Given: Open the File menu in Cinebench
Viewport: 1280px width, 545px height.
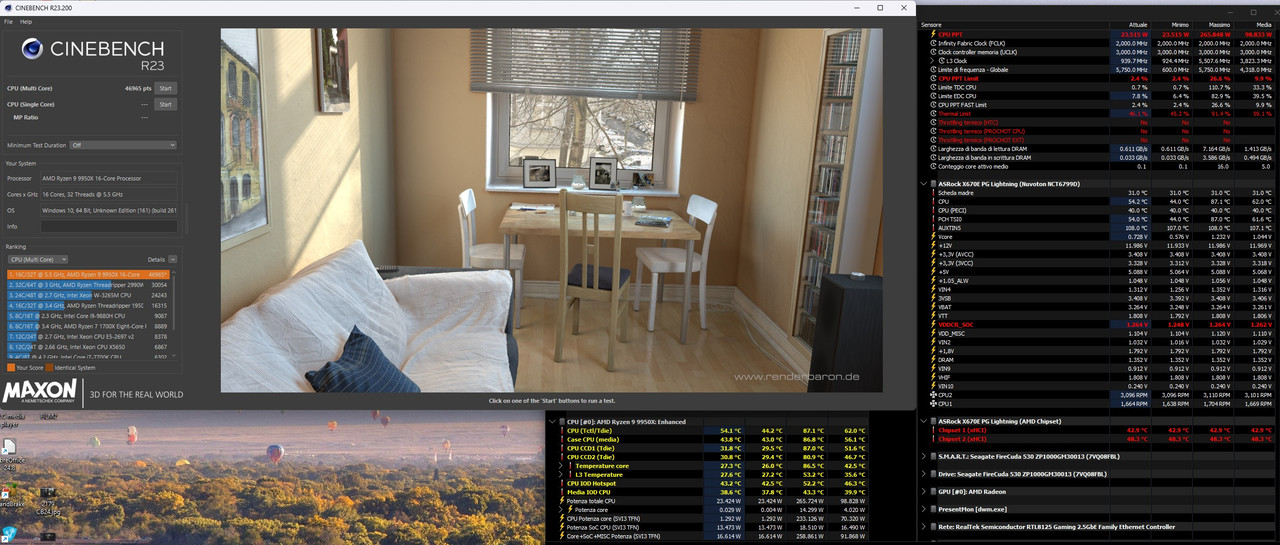Looking at the screenshot, I should click(x=8, y=21).
